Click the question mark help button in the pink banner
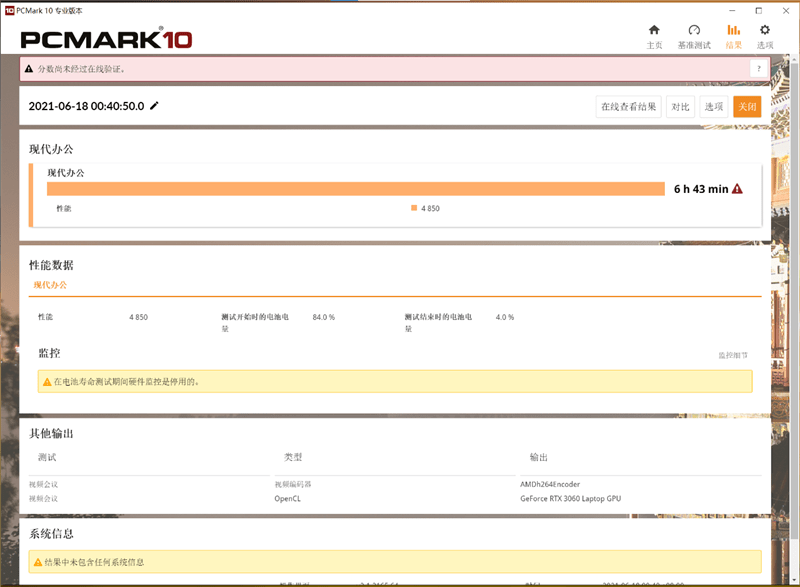The height and width of the screenshot is (587, 800). 758,69
